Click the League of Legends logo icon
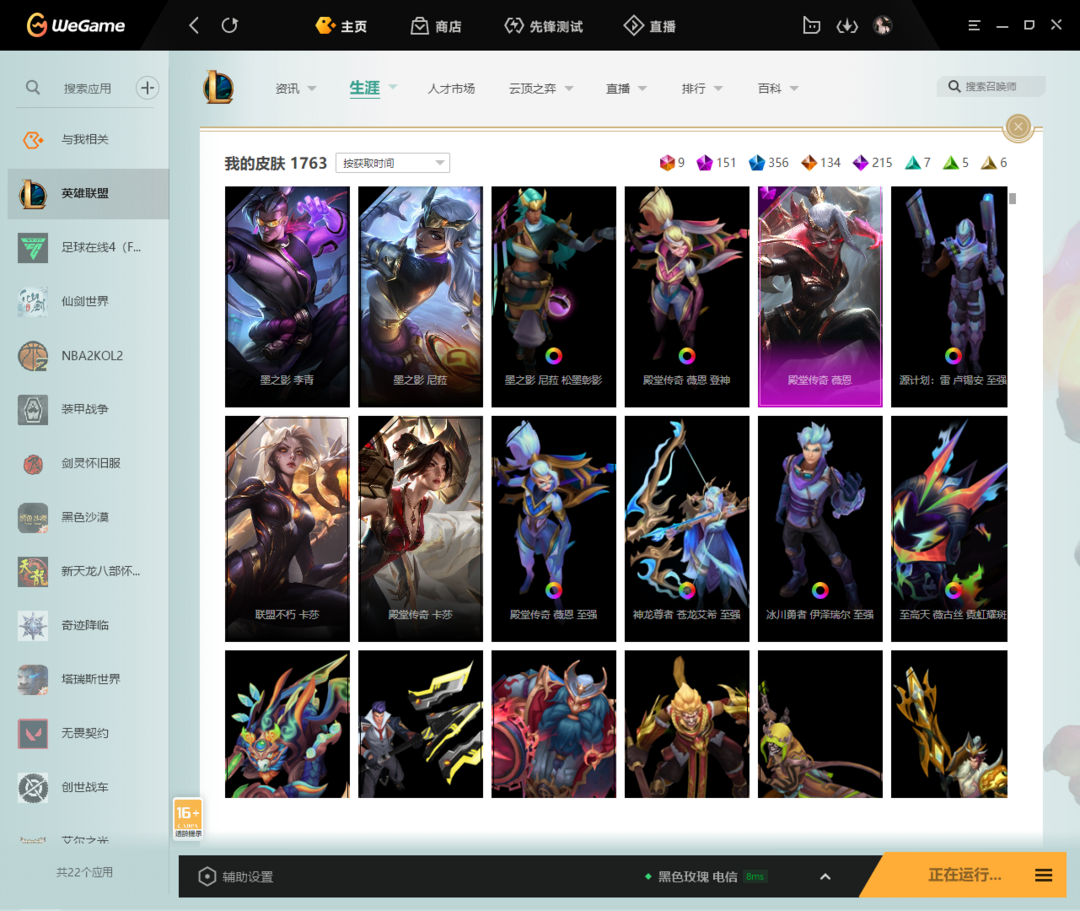The image size is (1080, 911). click(218, 87)
